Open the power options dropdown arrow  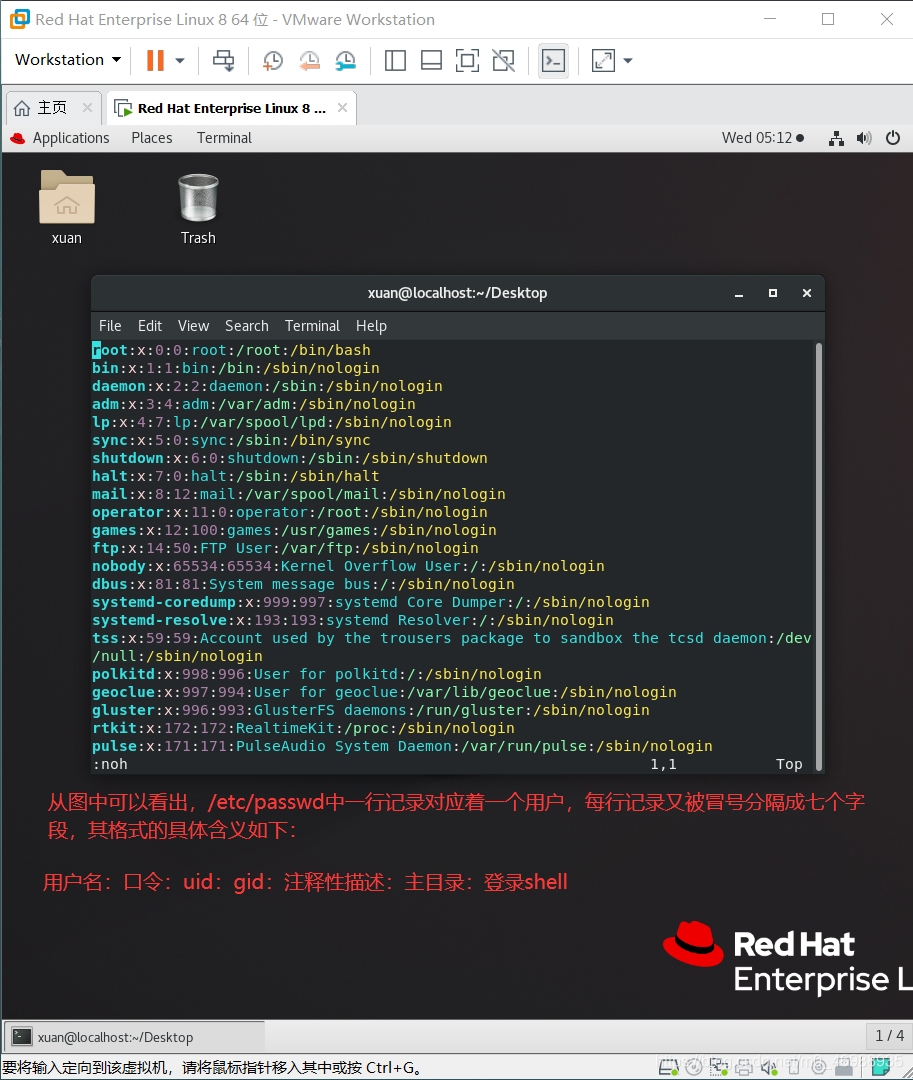pos(180,61)
